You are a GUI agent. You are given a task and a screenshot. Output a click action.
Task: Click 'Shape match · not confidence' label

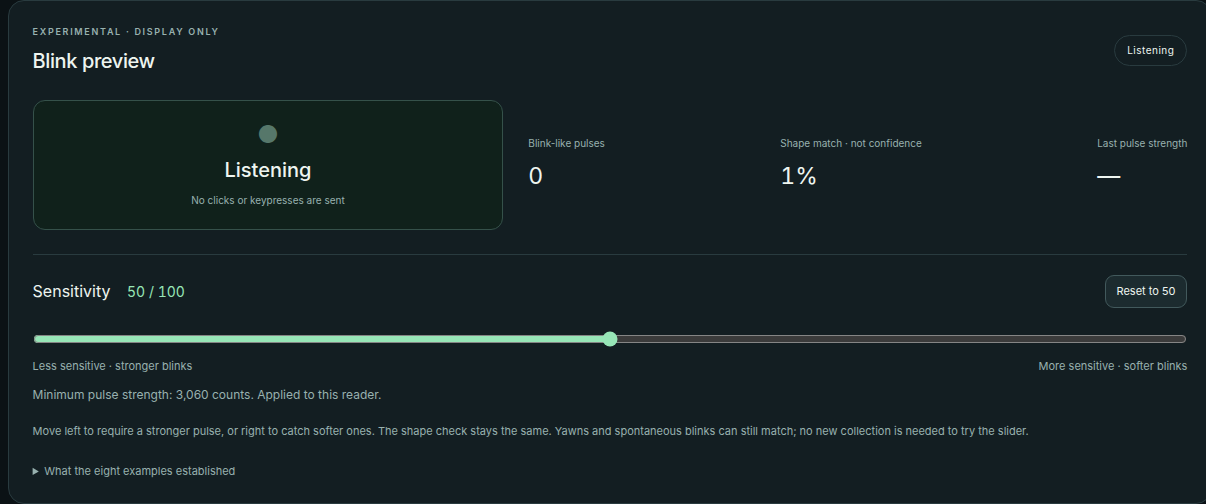pyautogui.click(x=851, y=143)
